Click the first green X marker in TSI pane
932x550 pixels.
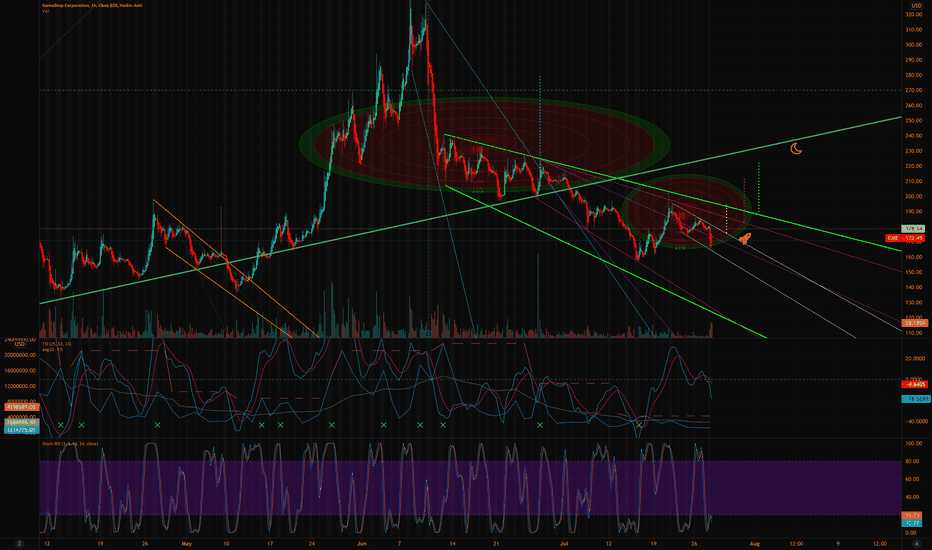point(61,425)
